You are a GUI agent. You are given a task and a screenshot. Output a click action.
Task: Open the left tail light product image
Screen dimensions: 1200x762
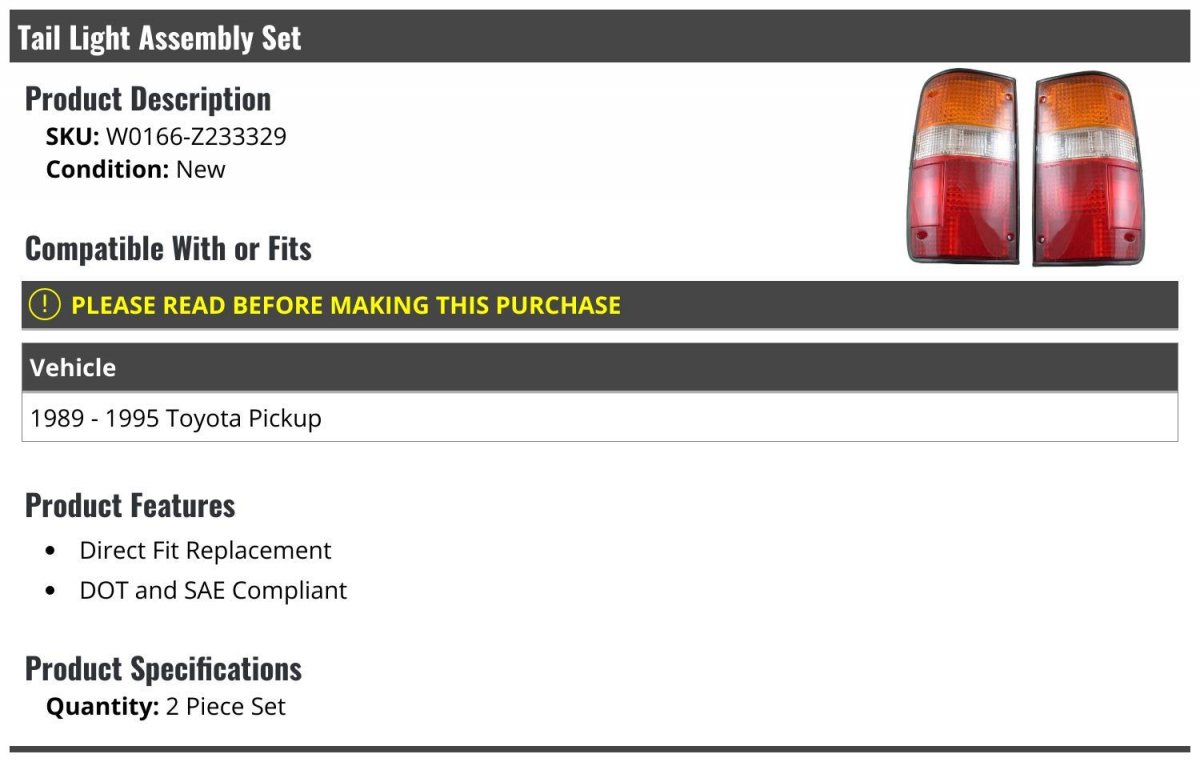click(x=963, y=167)
